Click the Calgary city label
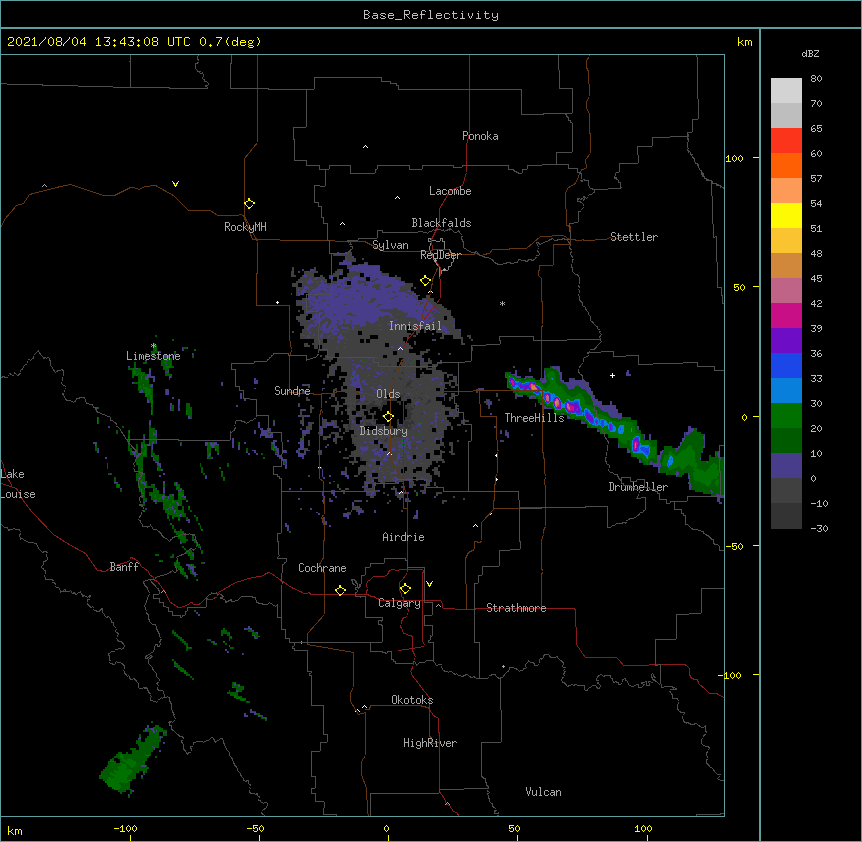862x842 pixels. click(399, 603)
